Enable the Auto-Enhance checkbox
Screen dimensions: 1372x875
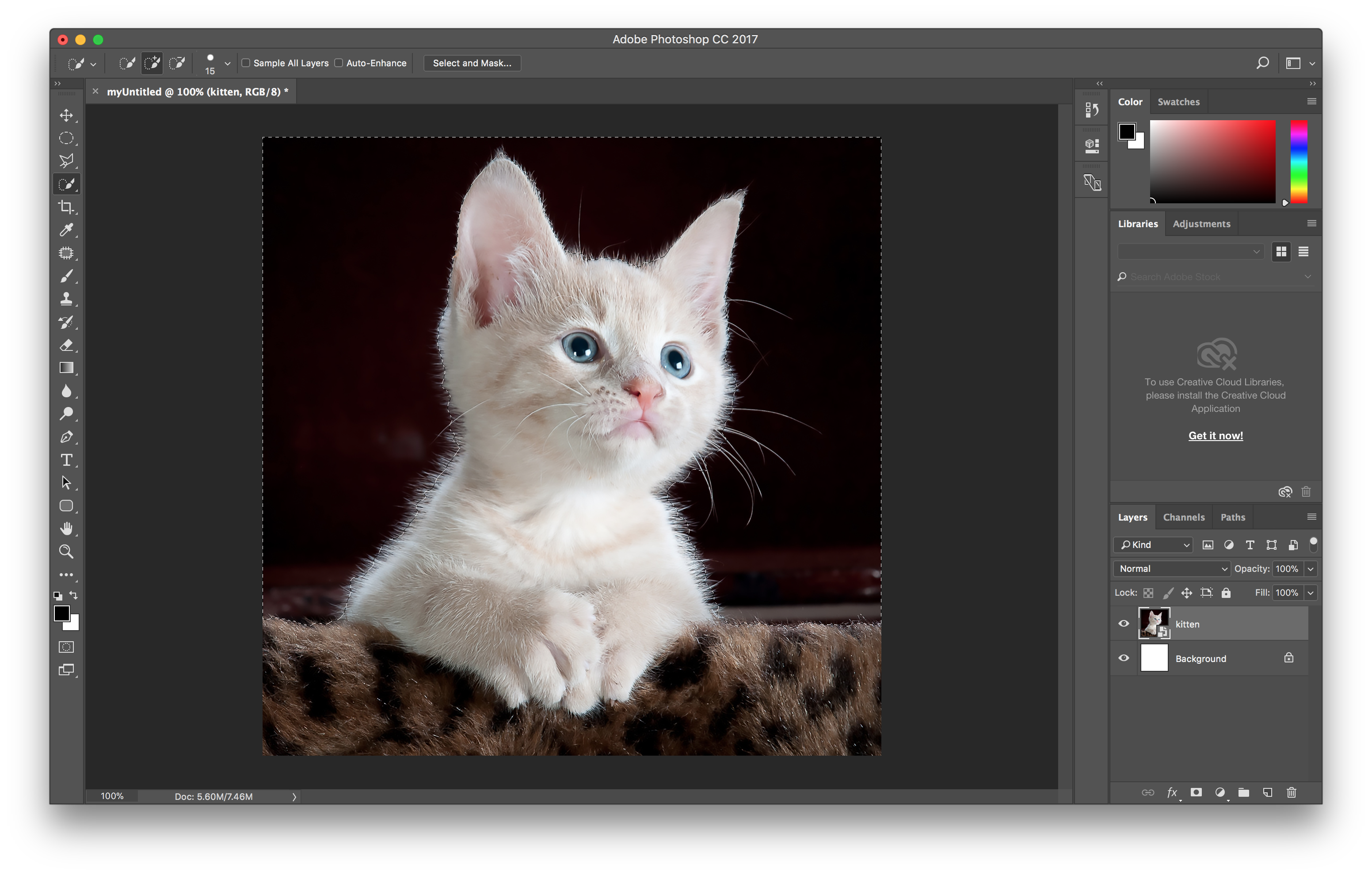[339, 63]
